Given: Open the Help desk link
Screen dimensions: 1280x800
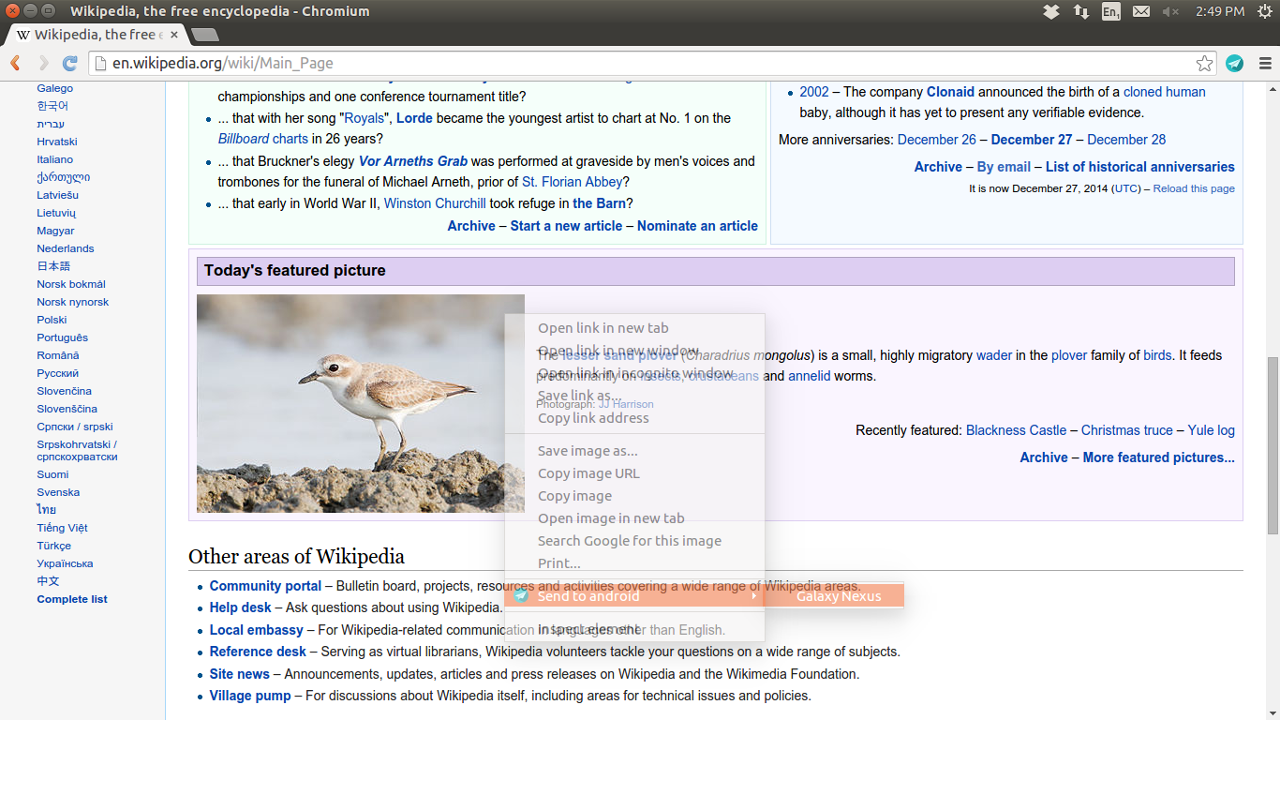Looking at the screenshot, I should coord(240,608).
